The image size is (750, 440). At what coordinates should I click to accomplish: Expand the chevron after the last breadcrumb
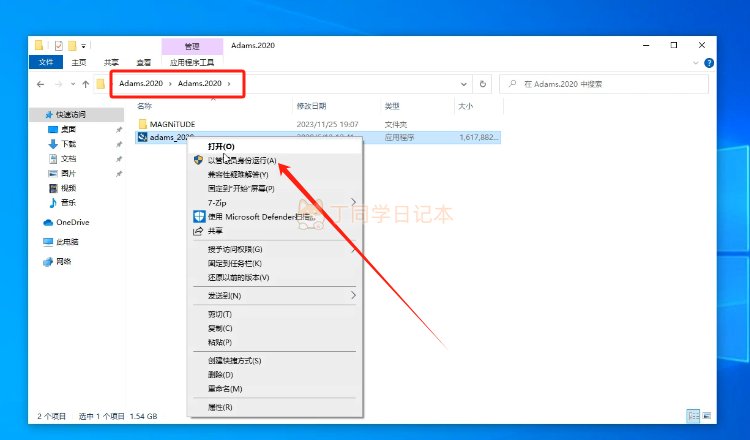229,84
